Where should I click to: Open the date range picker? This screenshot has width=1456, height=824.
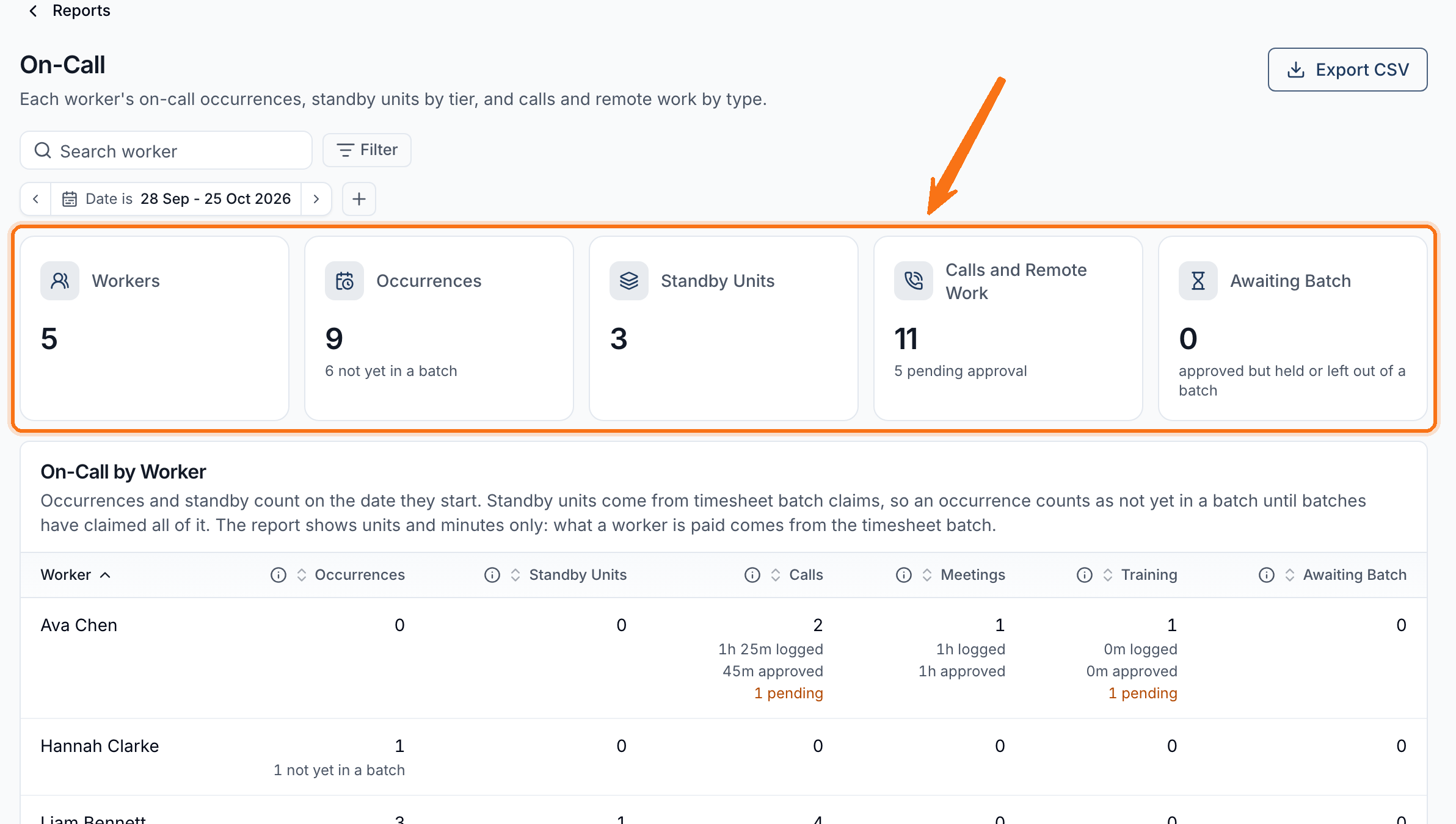click(x=176, y=199)
